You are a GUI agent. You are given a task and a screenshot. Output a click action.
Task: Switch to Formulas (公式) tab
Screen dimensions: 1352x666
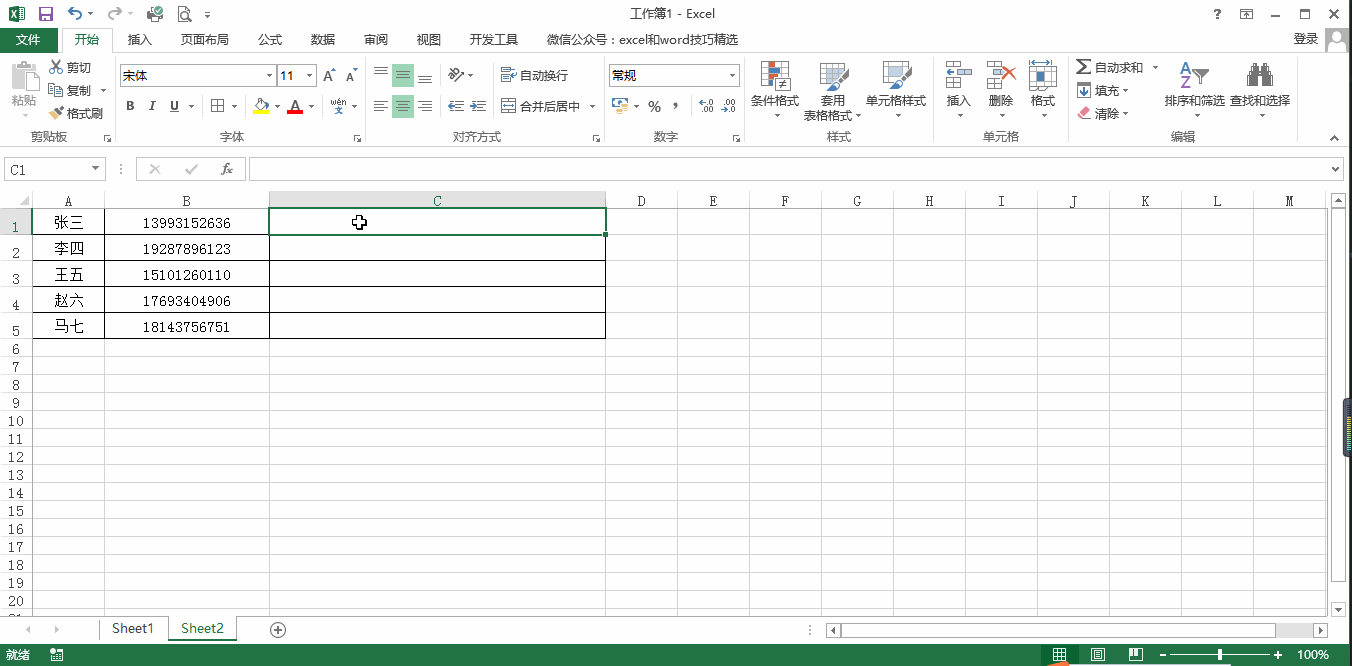point(270,40)
